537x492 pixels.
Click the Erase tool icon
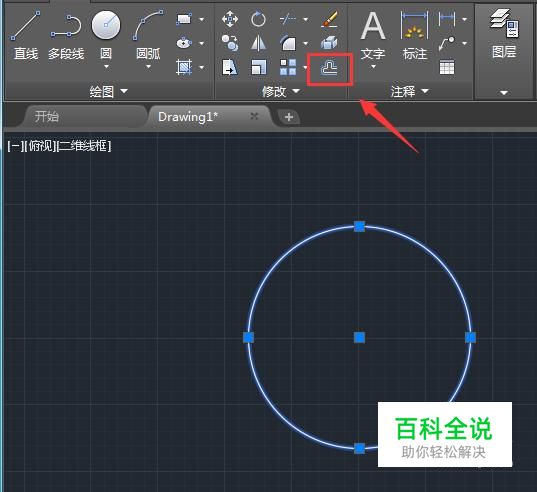329,19
